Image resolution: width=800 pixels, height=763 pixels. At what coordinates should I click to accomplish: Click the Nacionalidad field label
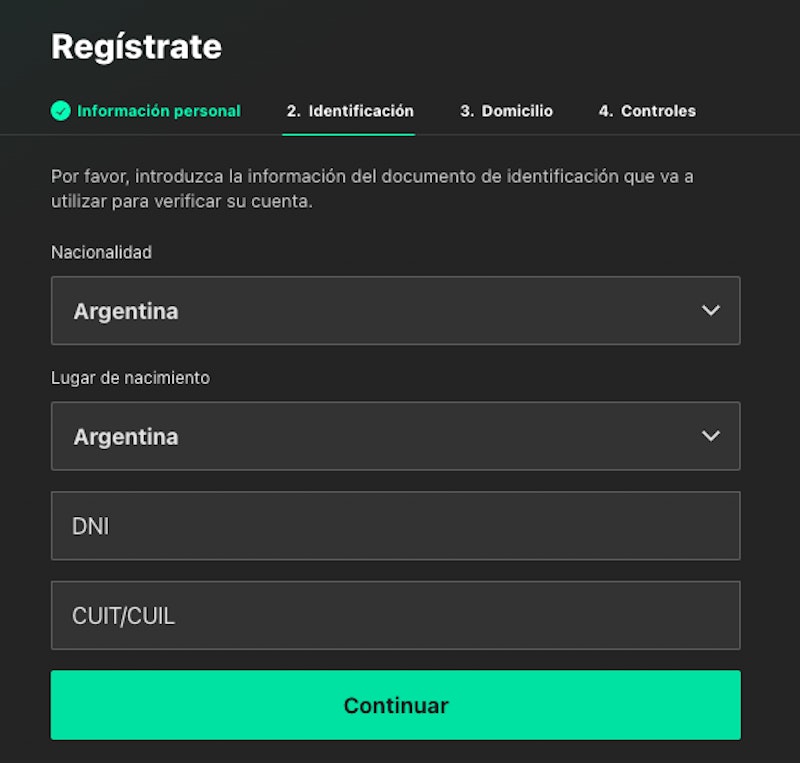pyautogui.click(x=101, y=252)
